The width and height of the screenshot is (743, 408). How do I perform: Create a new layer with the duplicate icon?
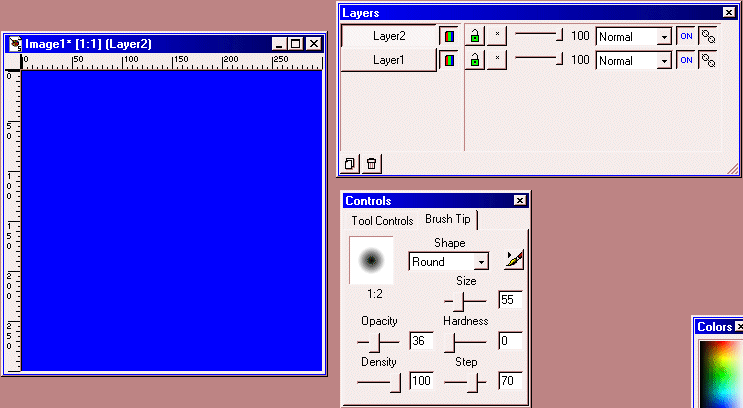point(350,164)
